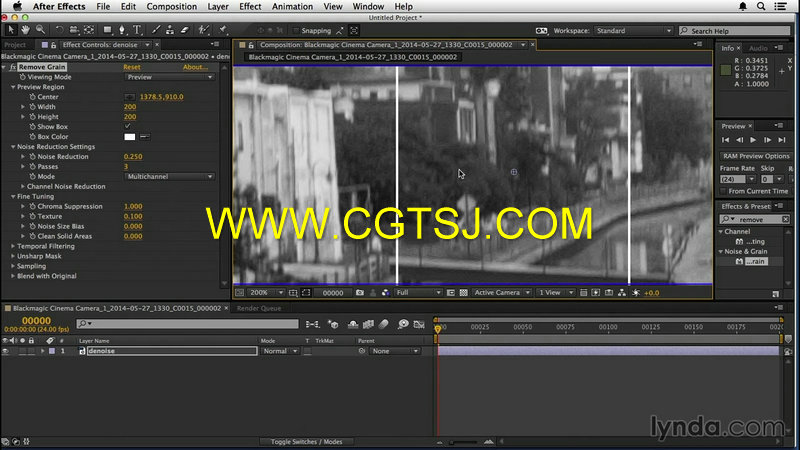This screenshot has height=450, width=800.
Task: Select the Roto Brush tool
Action: click(204, 30)
